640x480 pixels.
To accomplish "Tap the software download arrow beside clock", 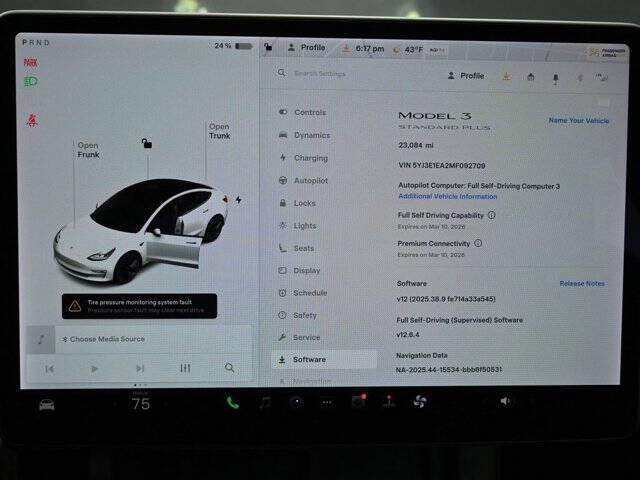I will [346, 49].
